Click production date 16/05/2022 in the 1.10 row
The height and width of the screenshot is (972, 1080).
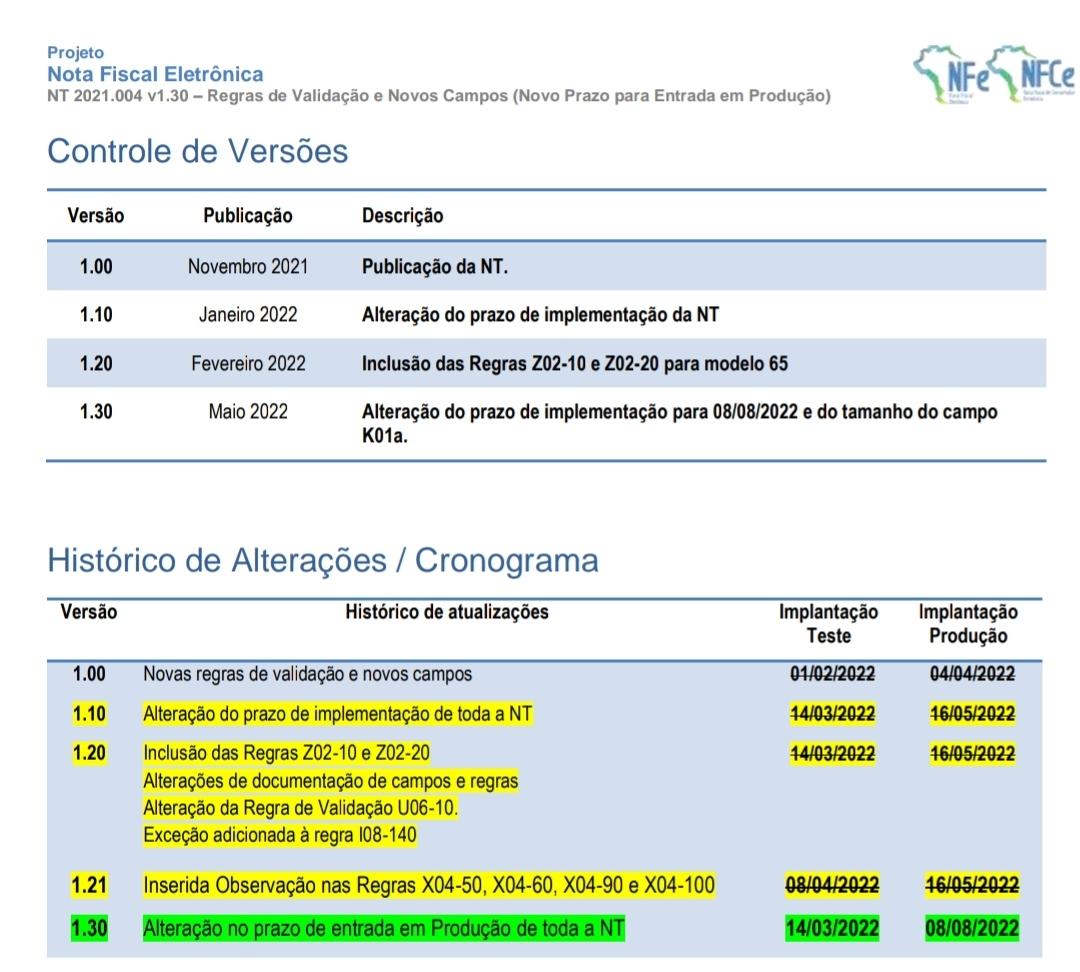click(x=973, y=714)
